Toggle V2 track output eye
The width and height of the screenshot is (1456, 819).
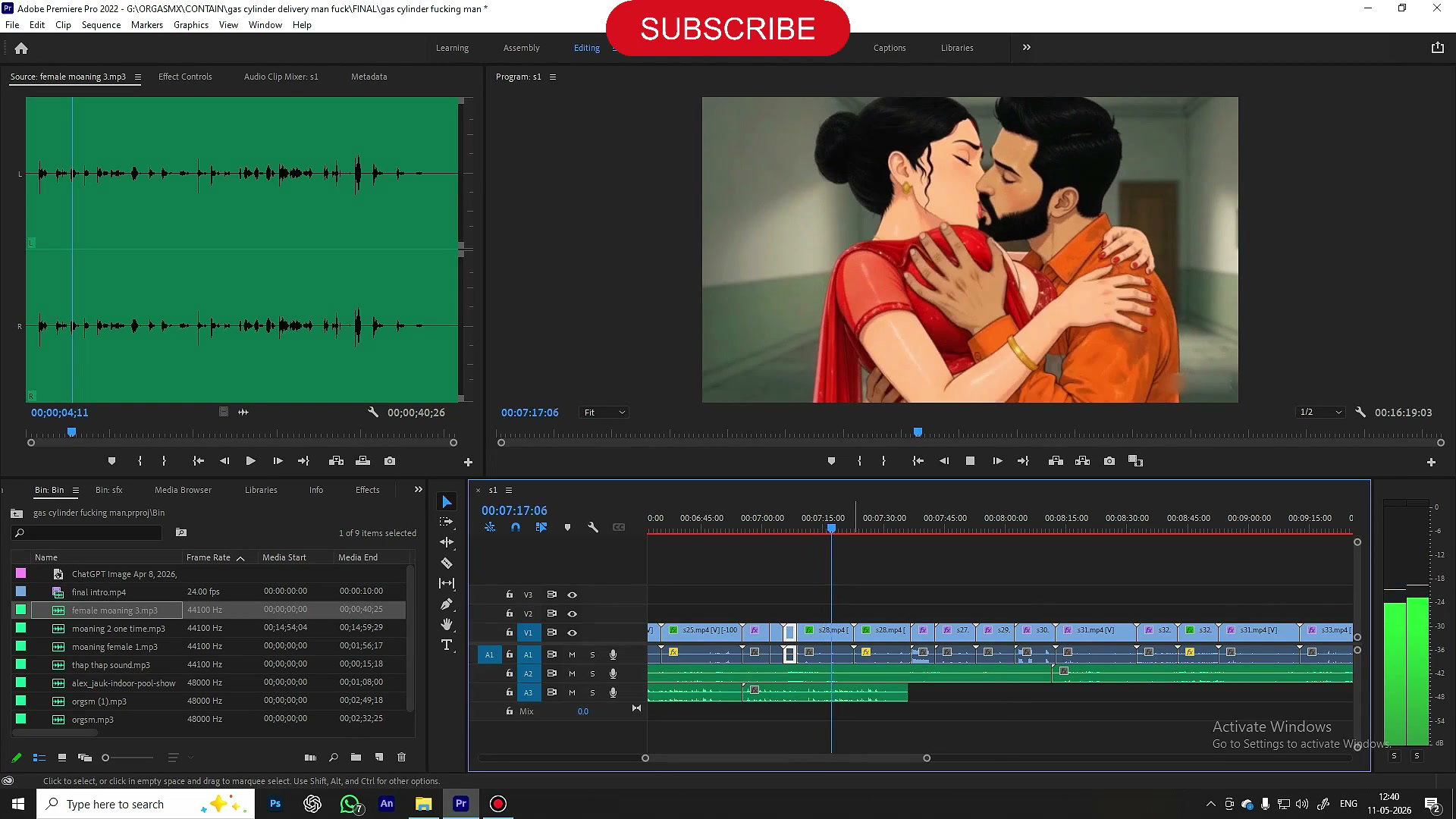(572, 613)
